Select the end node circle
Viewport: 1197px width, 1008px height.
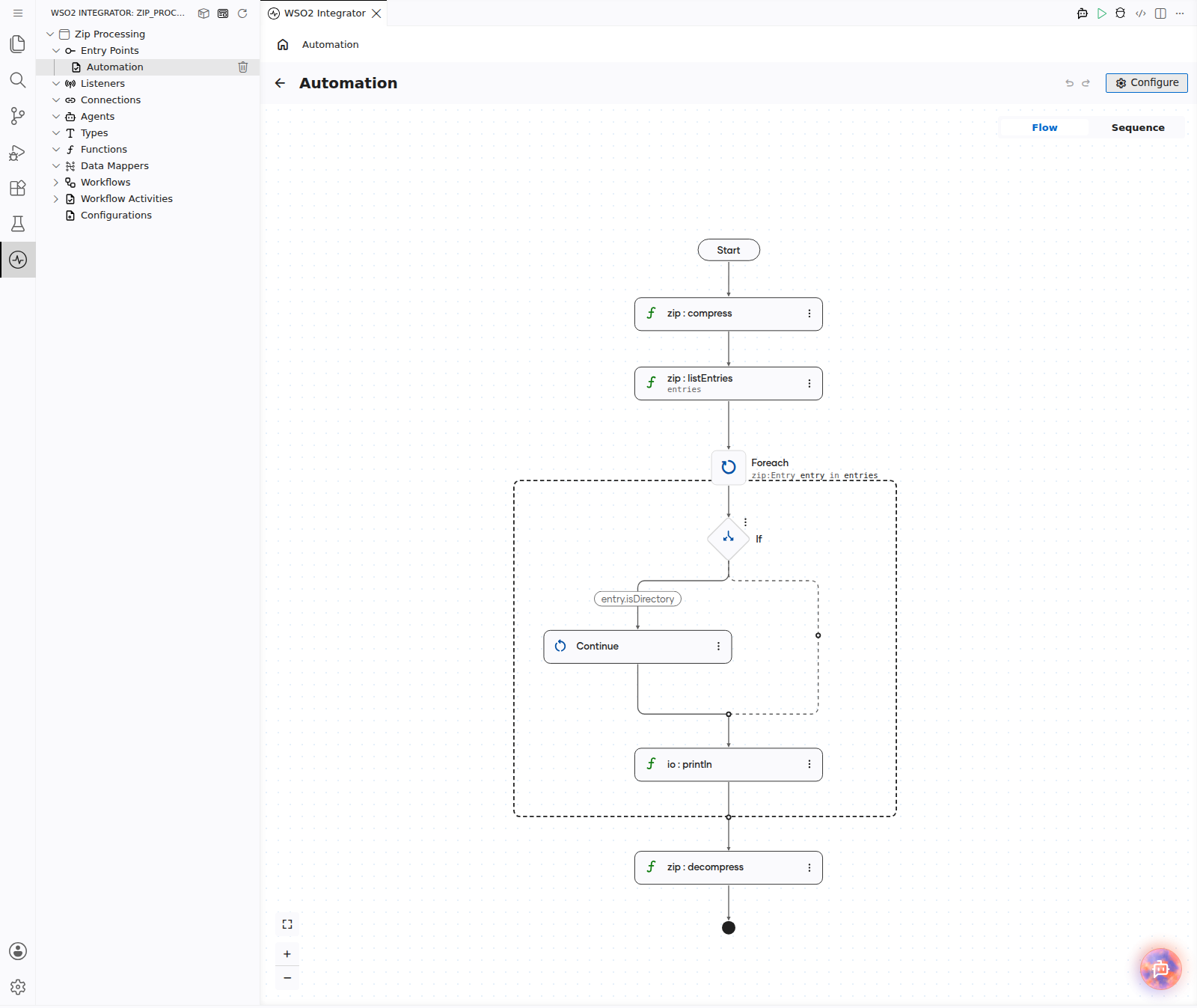coord(729,928)
